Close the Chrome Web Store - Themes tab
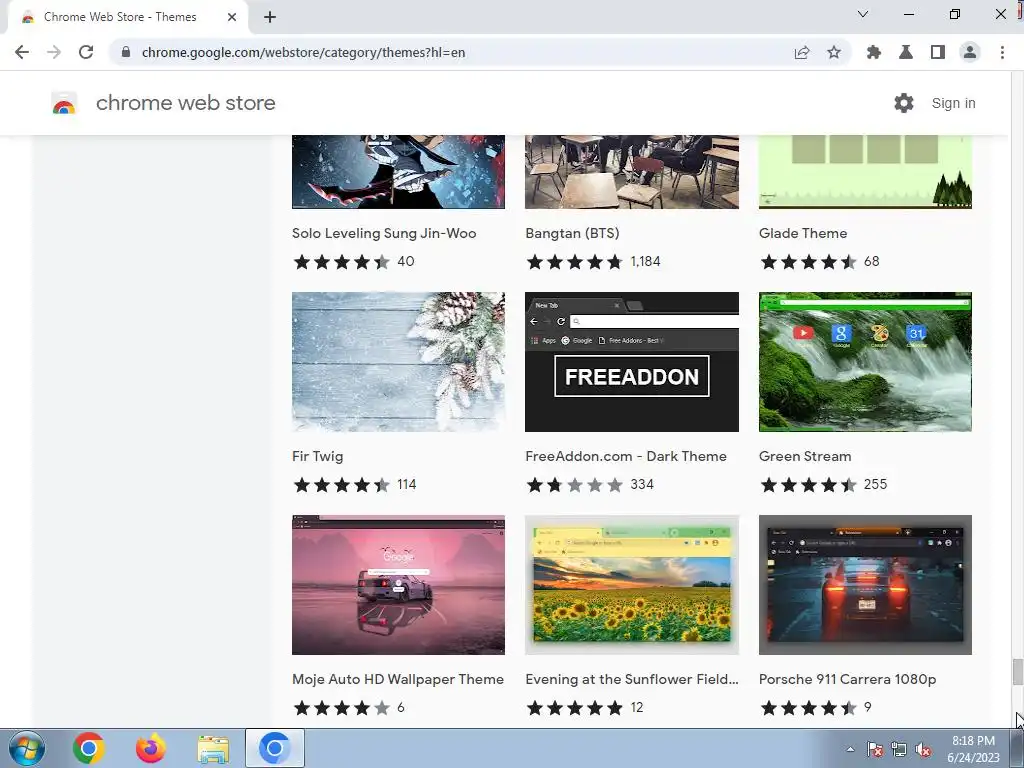The height and width of the screenshot is (768, 1024). (232, 17)
